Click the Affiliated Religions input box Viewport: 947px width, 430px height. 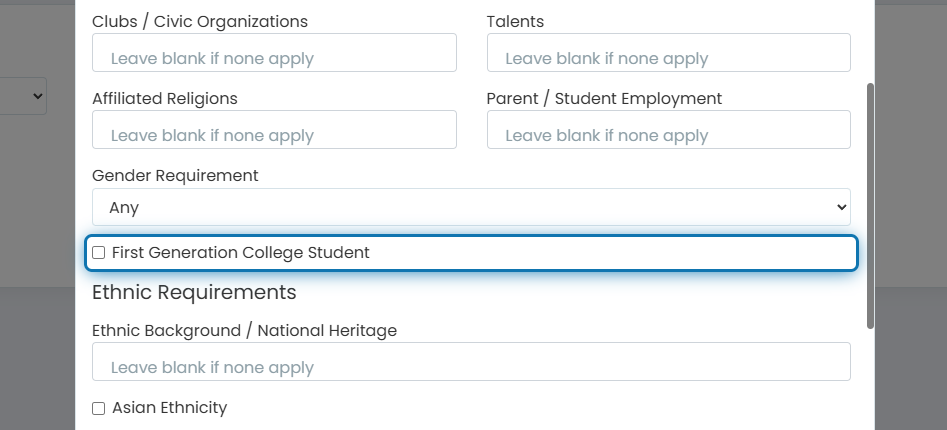click(274, 129)
